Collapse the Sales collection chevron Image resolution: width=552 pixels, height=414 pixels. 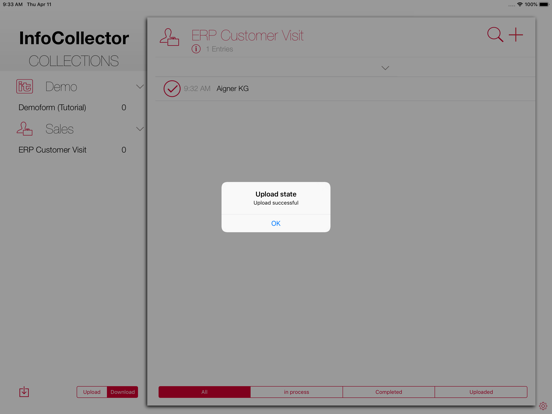tap(140, 129)
